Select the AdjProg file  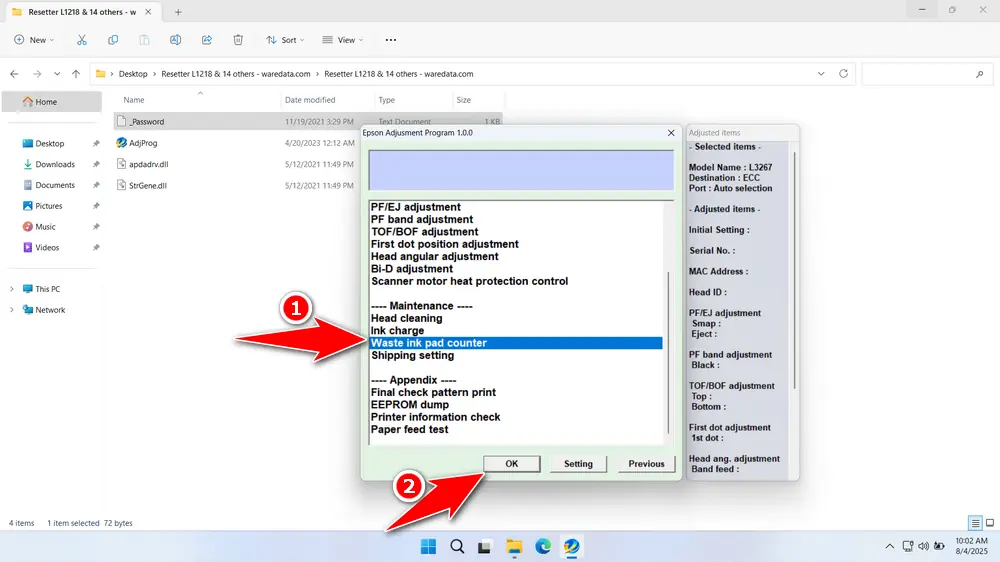[143, 143]
